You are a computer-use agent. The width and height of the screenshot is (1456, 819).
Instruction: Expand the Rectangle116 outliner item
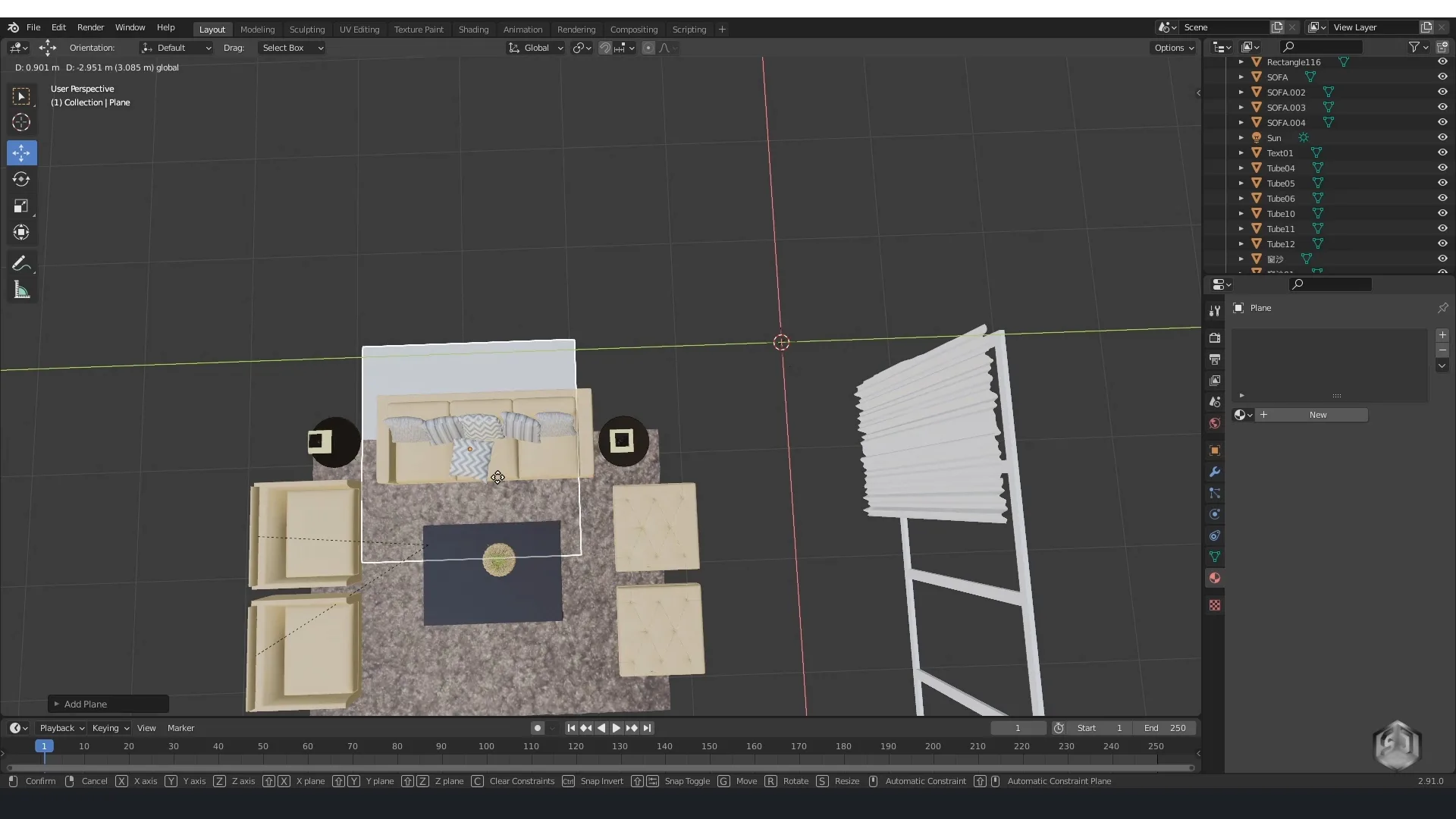pyautogui.click(x=1242, y=62)
